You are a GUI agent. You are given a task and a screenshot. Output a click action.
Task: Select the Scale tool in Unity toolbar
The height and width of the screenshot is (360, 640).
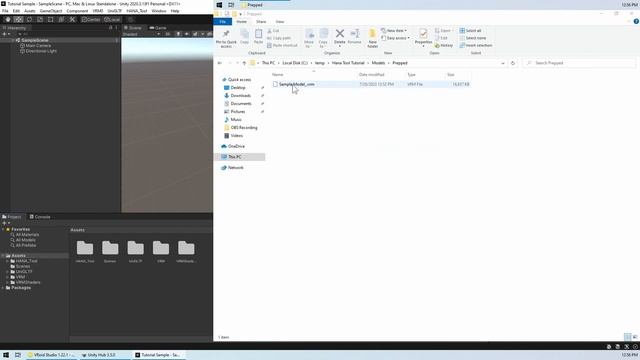[40, 20]
